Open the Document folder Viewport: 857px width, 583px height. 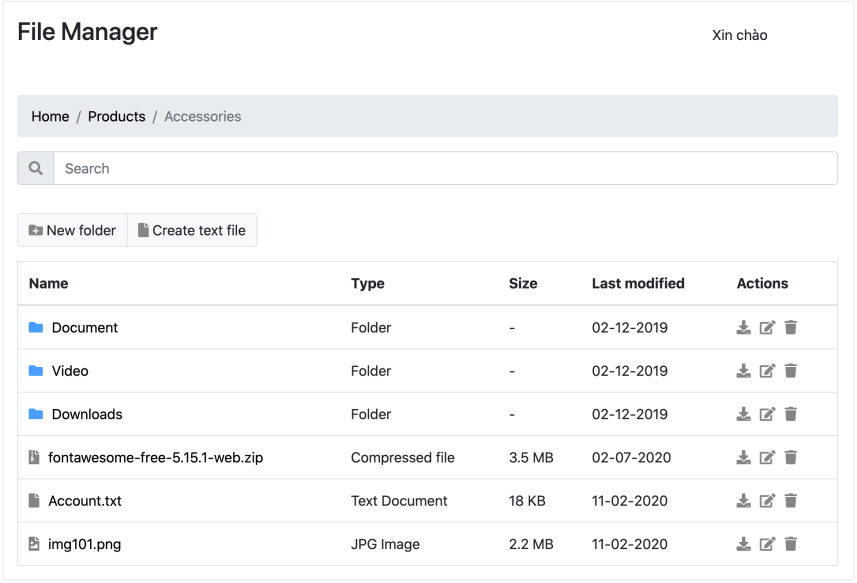tap(84, 328)
